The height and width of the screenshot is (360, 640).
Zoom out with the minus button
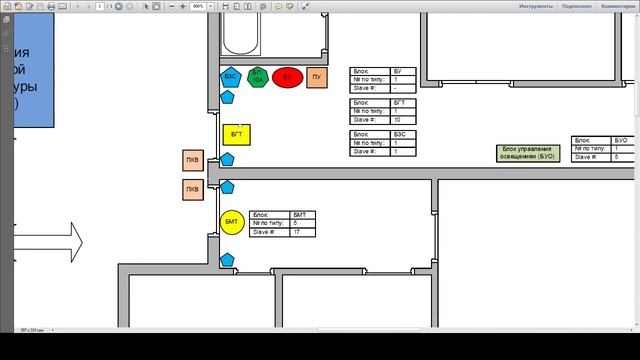pos(172,6)
